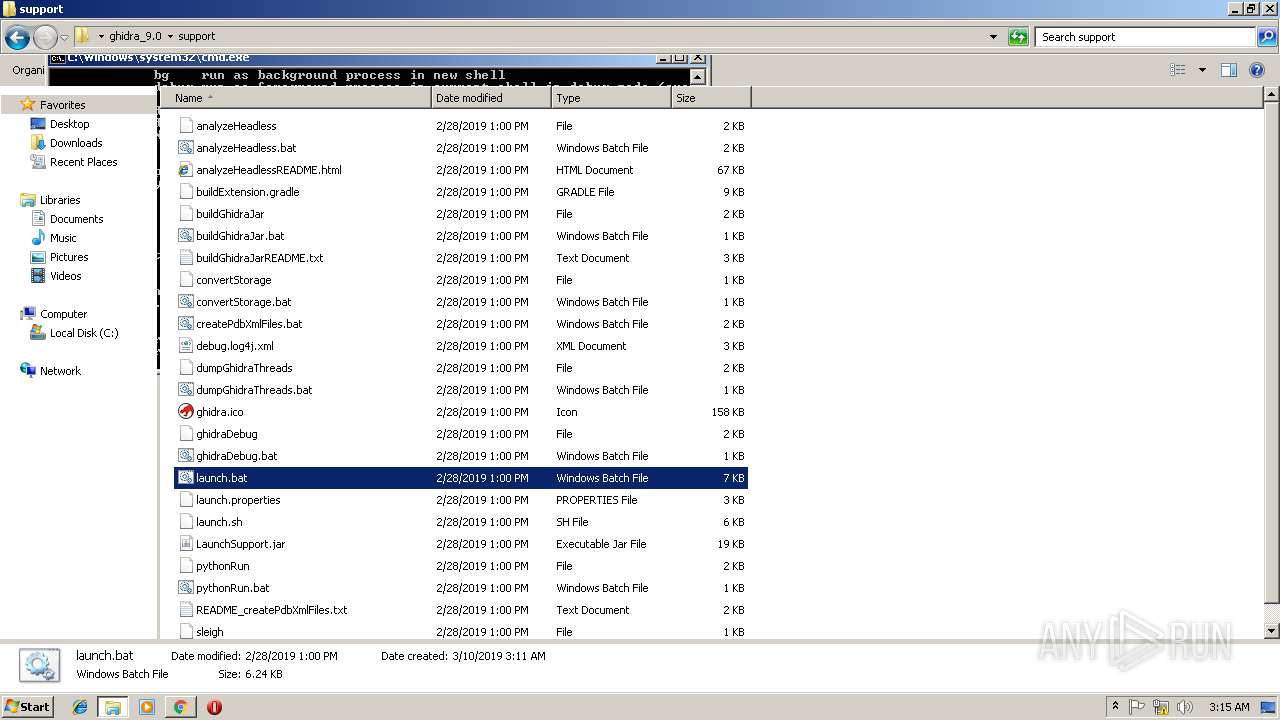Screen dimensions: 1280x720
Task: Open recent pages dropdown next to Forward
Action: [x=64, y=38]
